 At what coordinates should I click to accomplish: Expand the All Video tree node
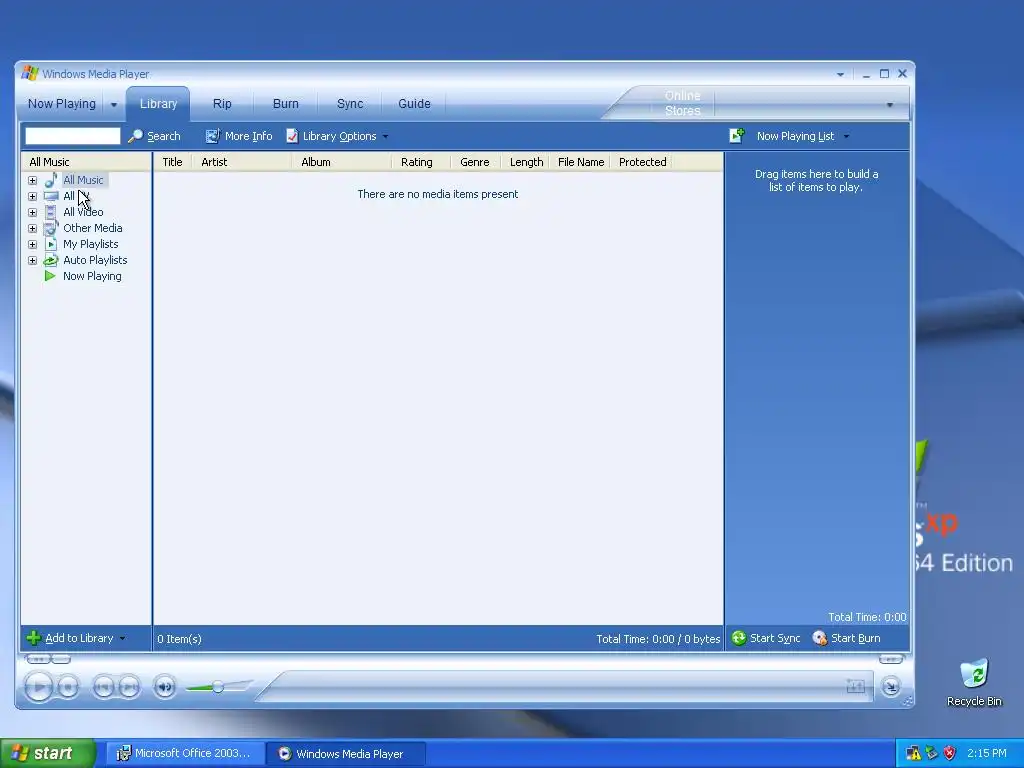(32, 212)
